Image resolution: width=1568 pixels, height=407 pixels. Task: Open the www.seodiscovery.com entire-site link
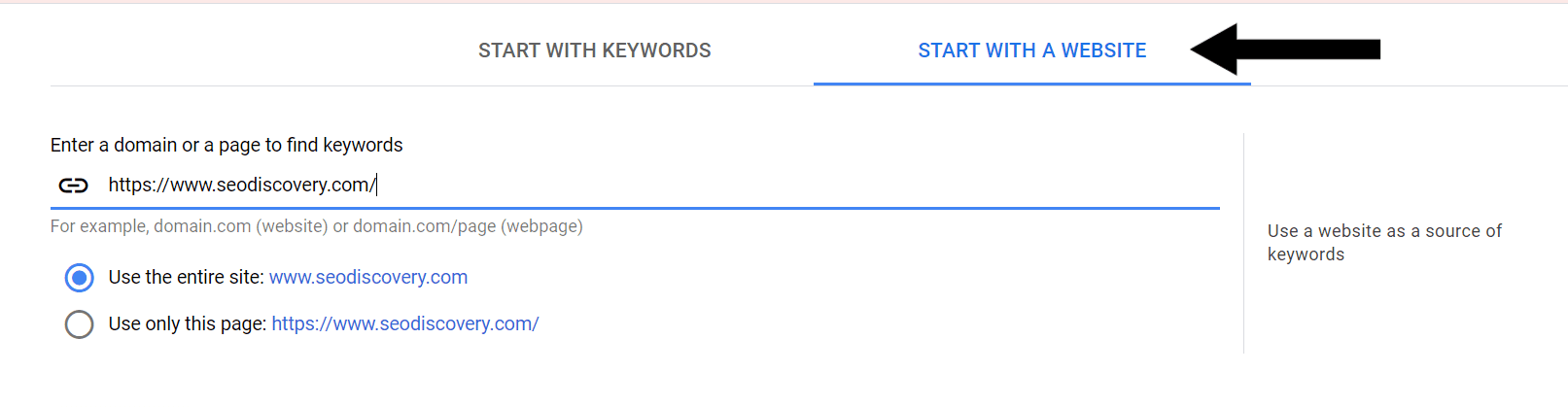[x=368, y=277]
